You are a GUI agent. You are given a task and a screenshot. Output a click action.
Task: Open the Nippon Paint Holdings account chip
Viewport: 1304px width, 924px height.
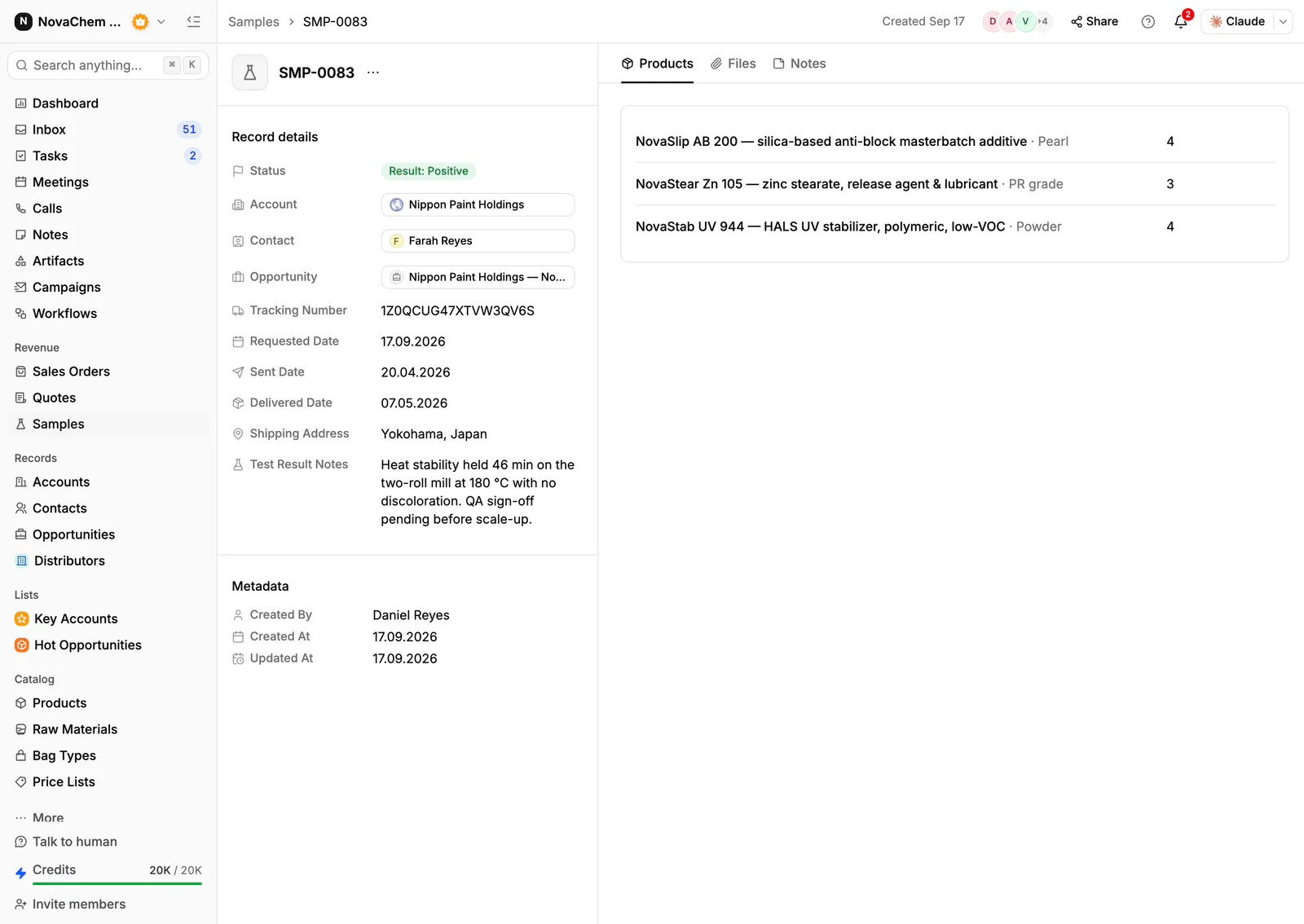tap(478, 205)
